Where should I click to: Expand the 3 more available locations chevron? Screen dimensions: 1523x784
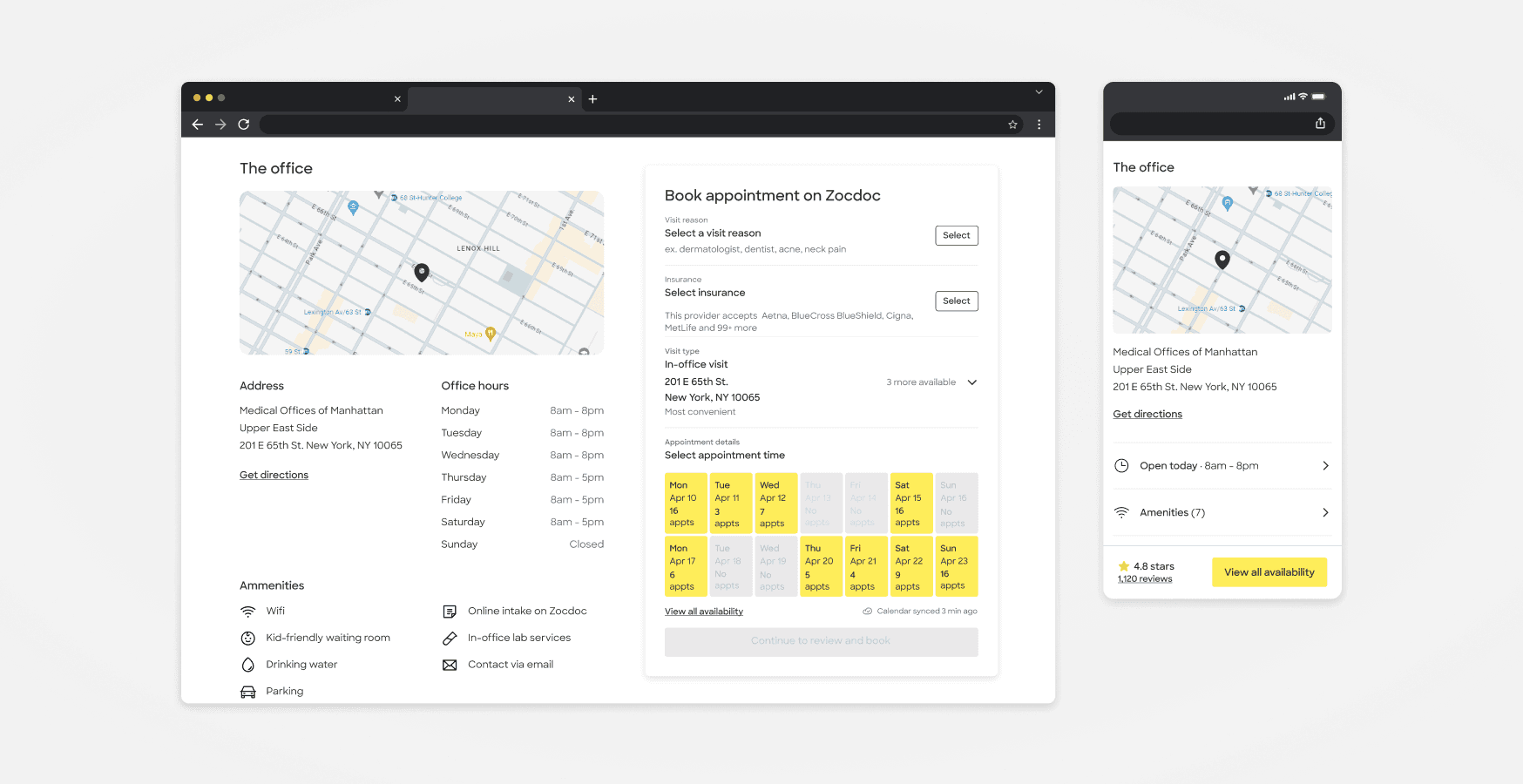[972, 382]
